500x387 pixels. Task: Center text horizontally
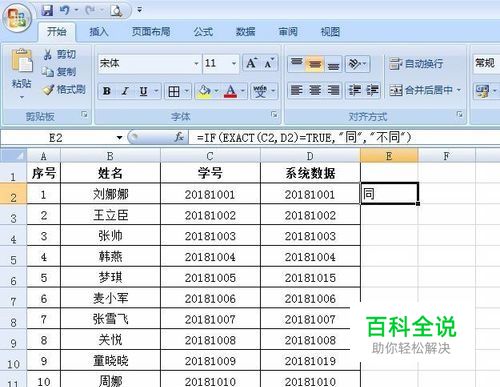pyautogui.click(x=315, y=90)
